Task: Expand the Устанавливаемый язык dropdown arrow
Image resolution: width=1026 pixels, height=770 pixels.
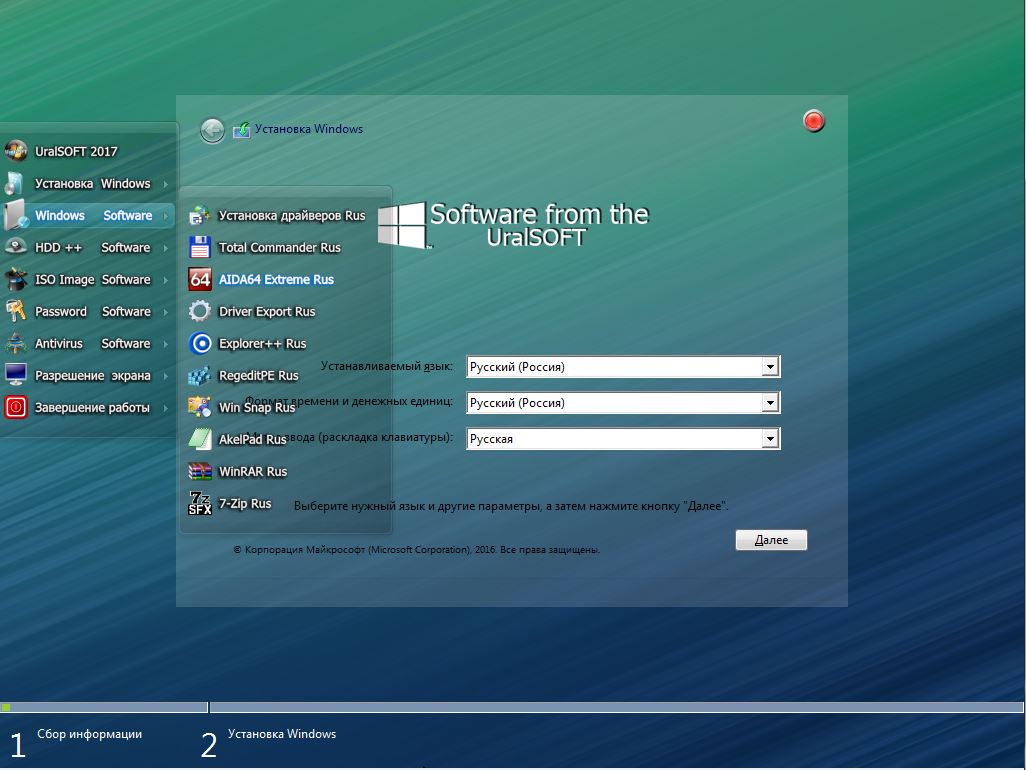Action: tap(770, 366)
